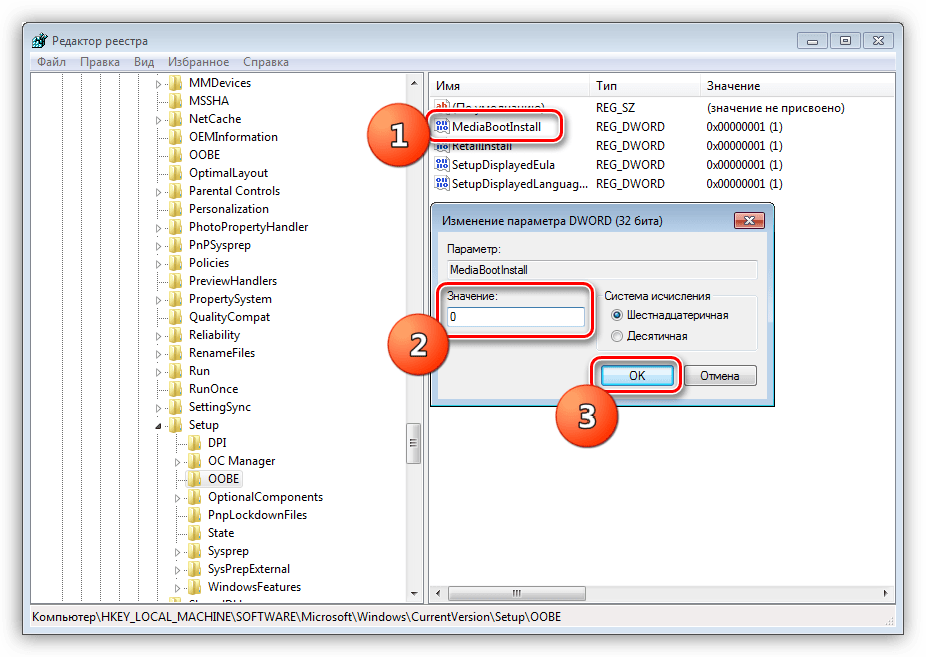
Task: Open the Файл menu
Action: pos(51,61)
